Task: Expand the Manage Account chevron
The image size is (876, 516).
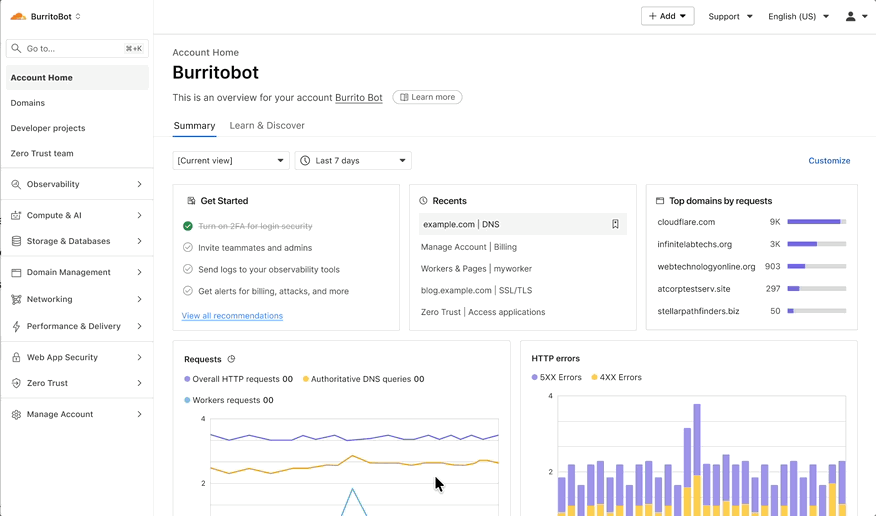Action: tap(140, 414)
